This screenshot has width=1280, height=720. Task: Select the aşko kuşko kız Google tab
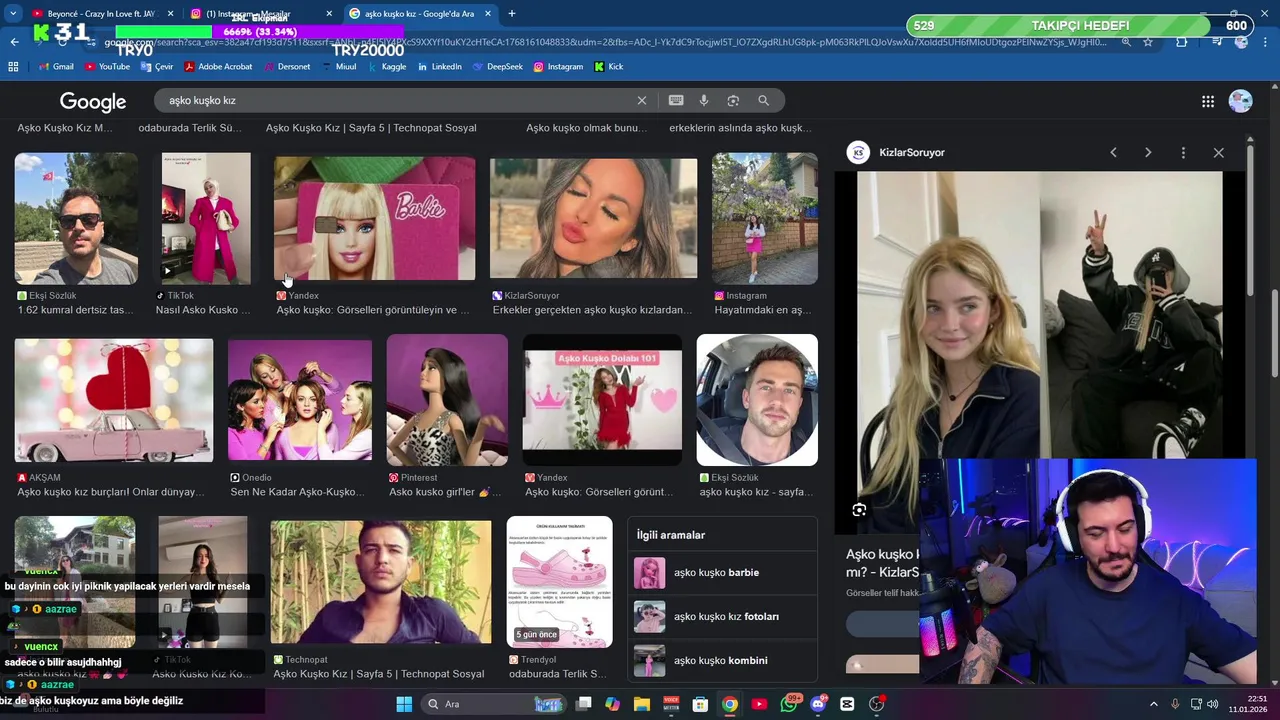pyautogui.click(x=420, y=13)
